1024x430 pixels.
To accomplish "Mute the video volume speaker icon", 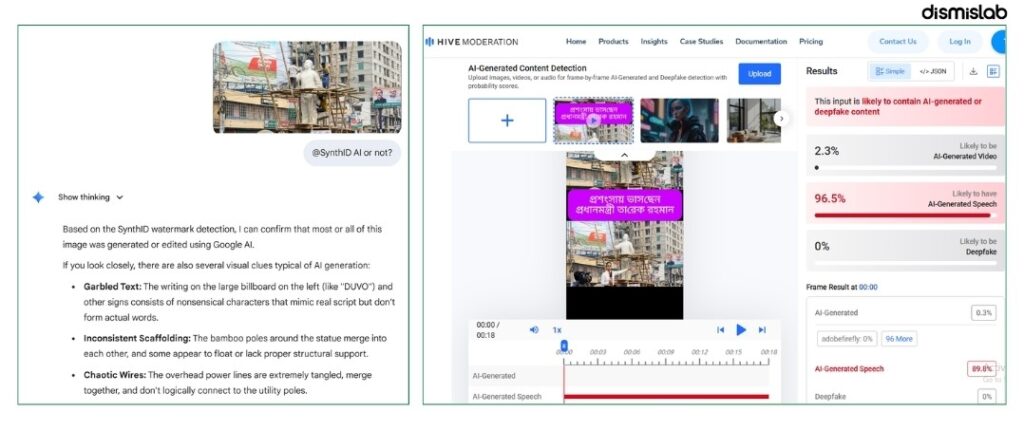I will coord(534,330).
